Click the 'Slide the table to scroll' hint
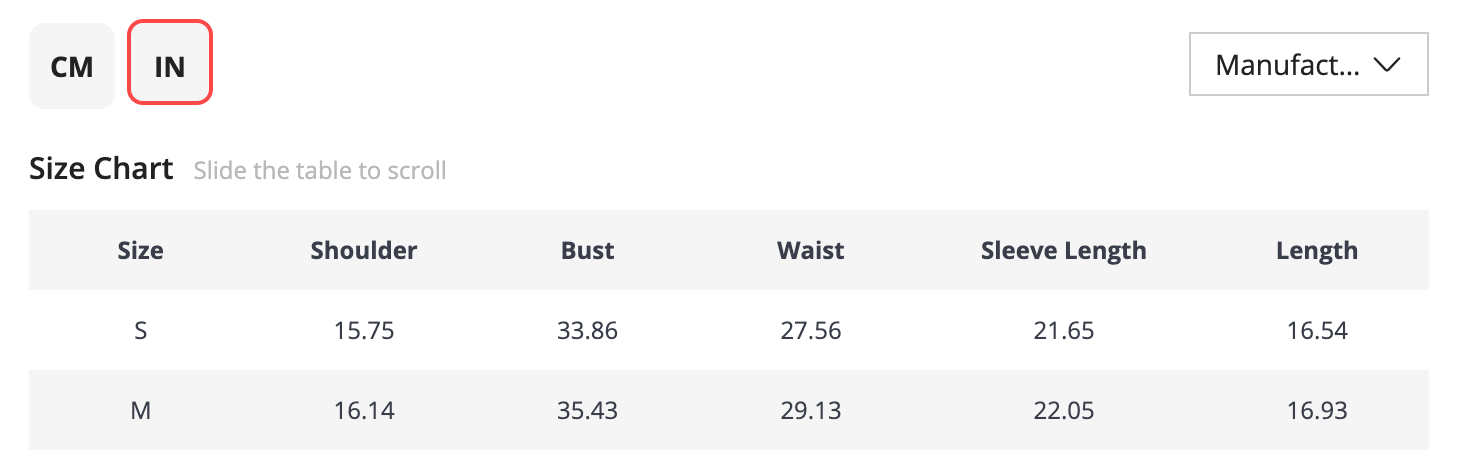The height and width of the screenshot is (474, 1464). (320, 171)
